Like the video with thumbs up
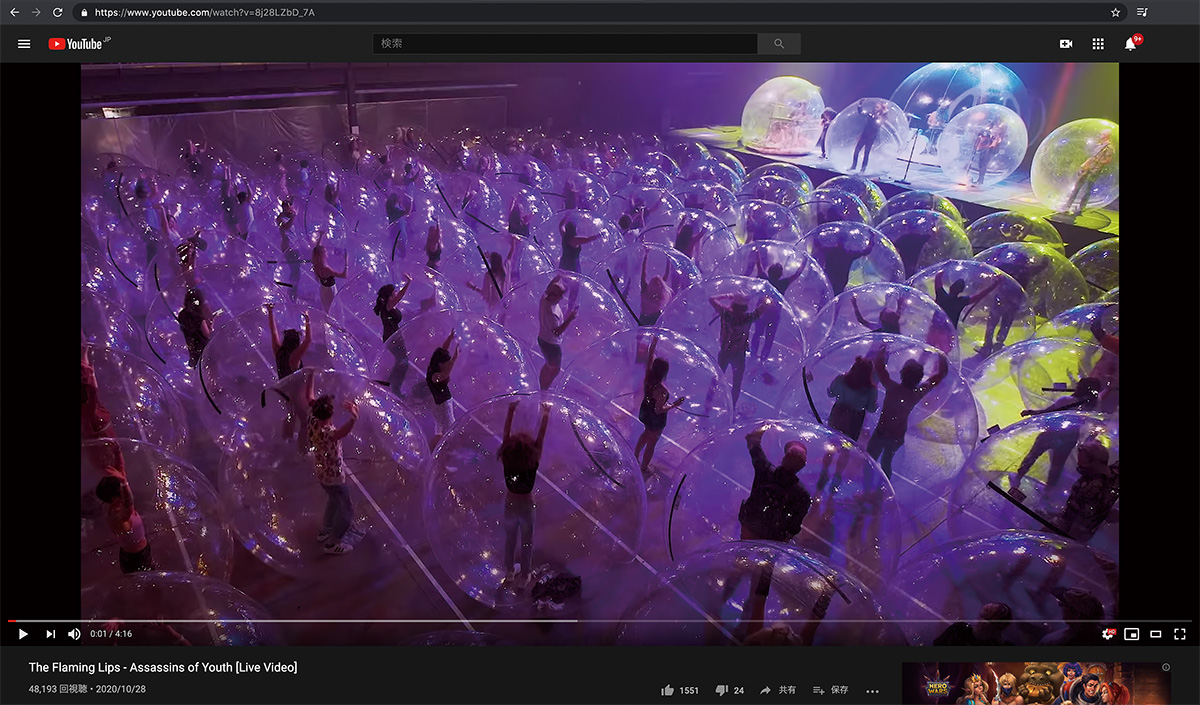Screen dimensions: 1200x705 tap(680, 690)
